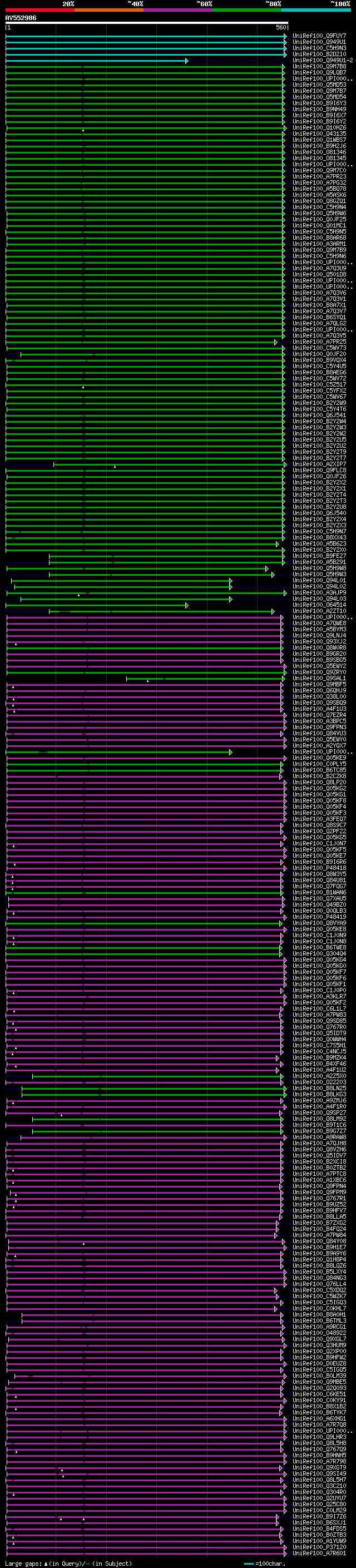Image resolution: width=356 pixels, height=1568 pixels.
Task: Open hit UniRef100_Q2PF22
Action: (319, 832)
